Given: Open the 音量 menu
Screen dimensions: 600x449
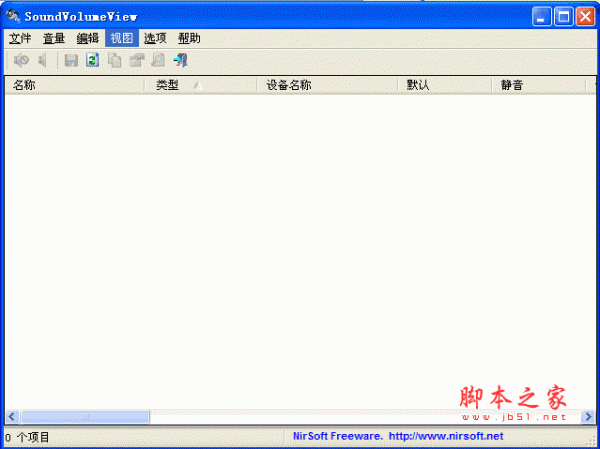Looking at the screenshot, I should pos(54,38).
